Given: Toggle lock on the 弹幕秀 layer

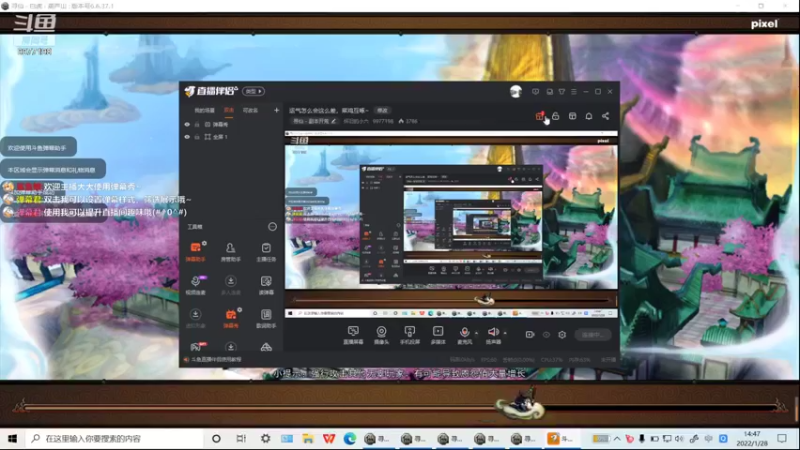Looking at the screenshot, I should click(x=197, y=124).
